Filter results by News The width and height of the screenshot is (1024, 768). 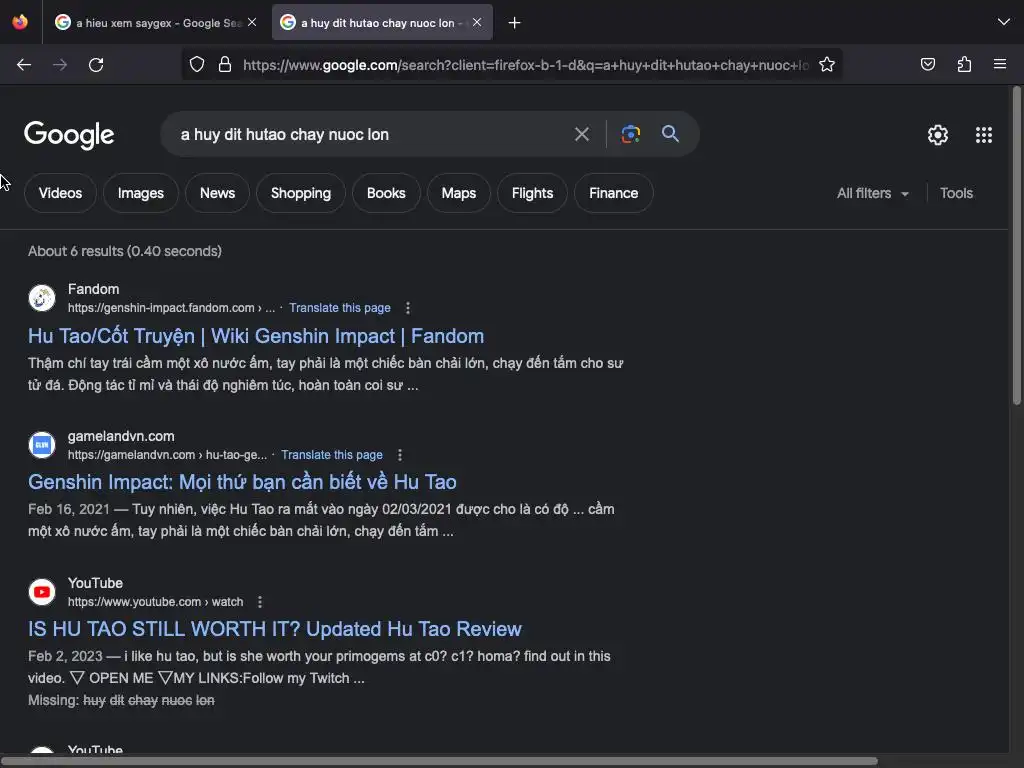pos(217,193)
